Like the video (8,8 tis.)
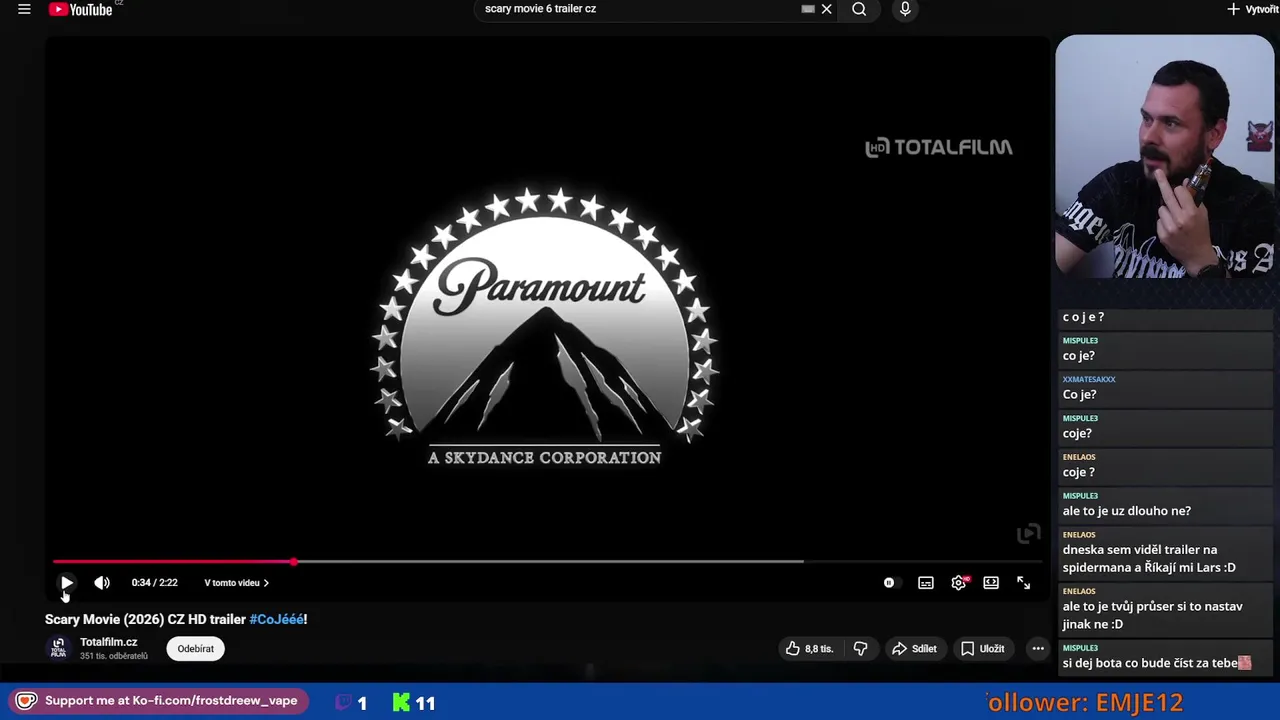The image size is (1280, 720). (x=809, y=649)
